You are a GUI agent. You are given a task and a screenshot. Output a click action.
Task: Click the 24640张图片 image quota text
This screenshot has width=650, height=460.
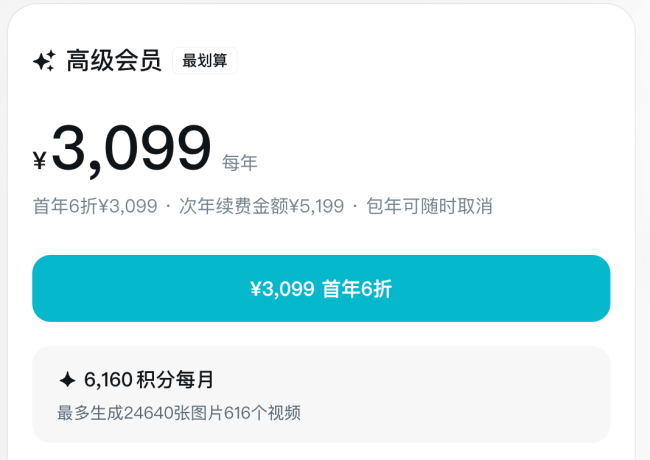pyautogui.click(x=176, y=412)
